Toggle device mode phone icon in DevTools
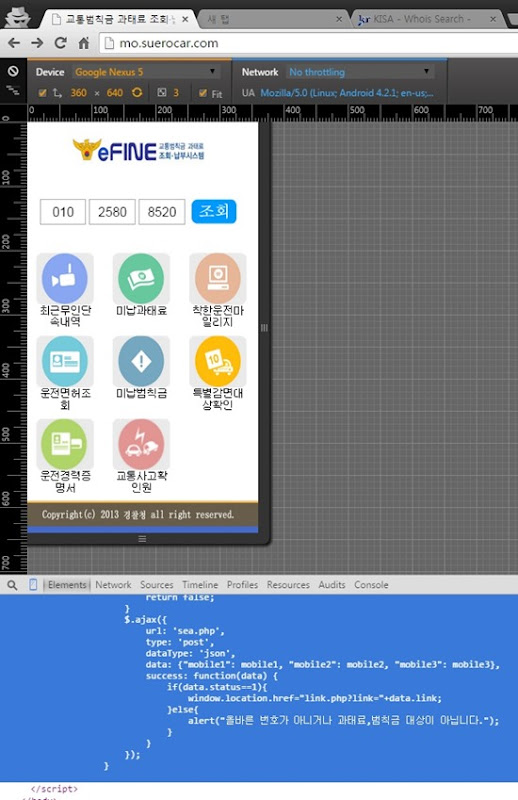The width and height of the screenshot is (518, 800). [x=33, y=585]
